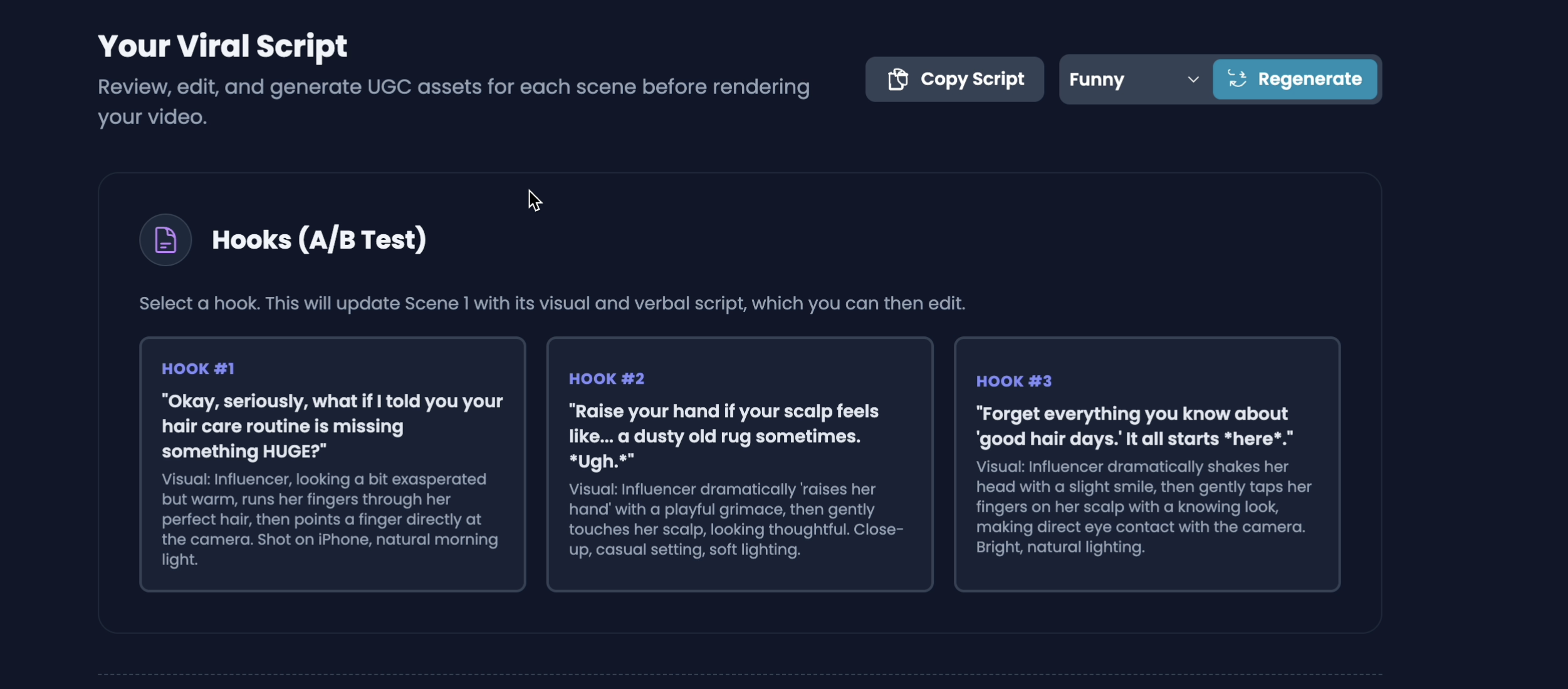Click the clipboard icon on Copy Script
1568x689 pixels.
pyautogui.click(x=897, y=80)
